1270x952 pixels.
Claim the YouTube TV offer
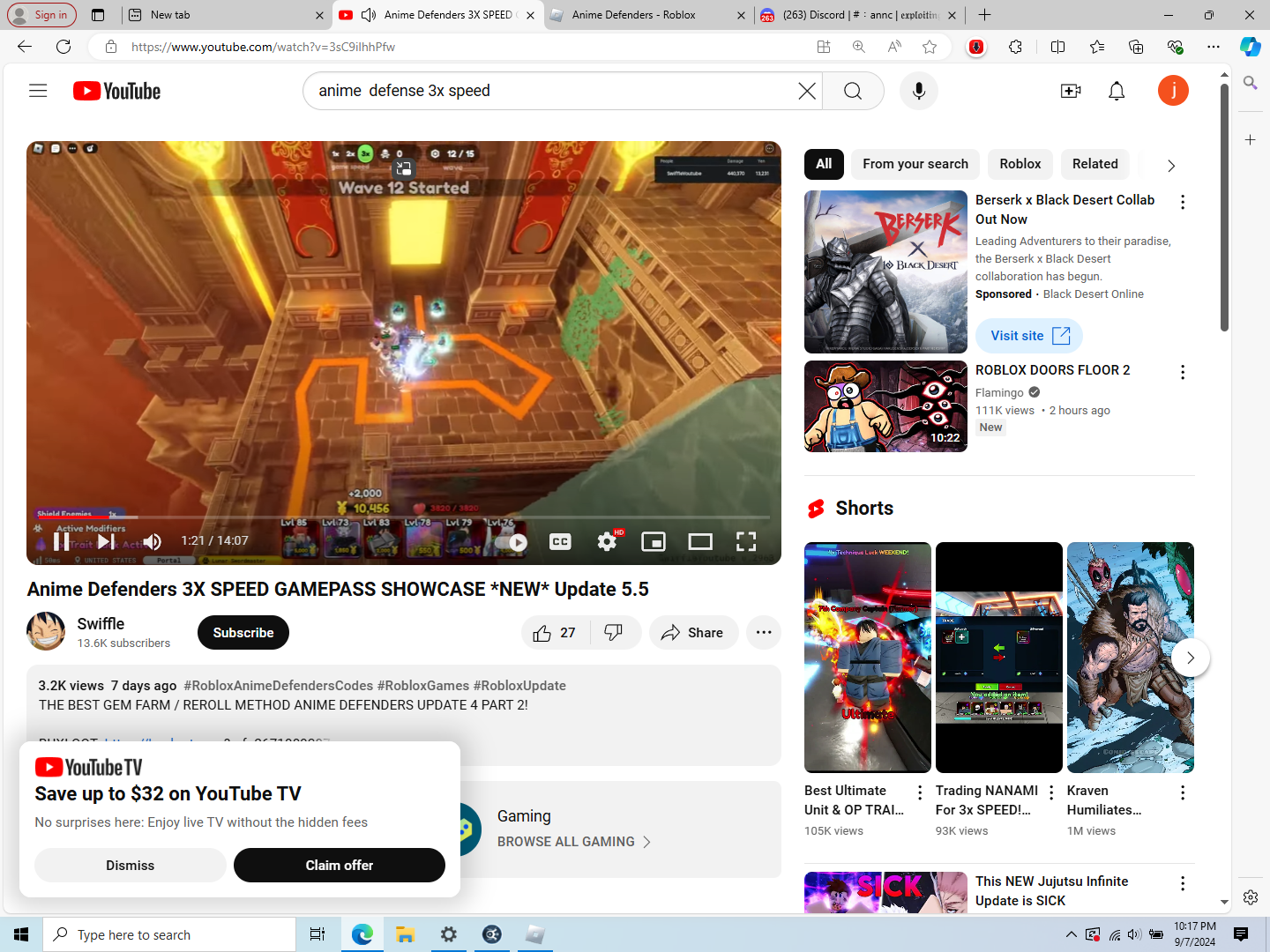point(340,866)
